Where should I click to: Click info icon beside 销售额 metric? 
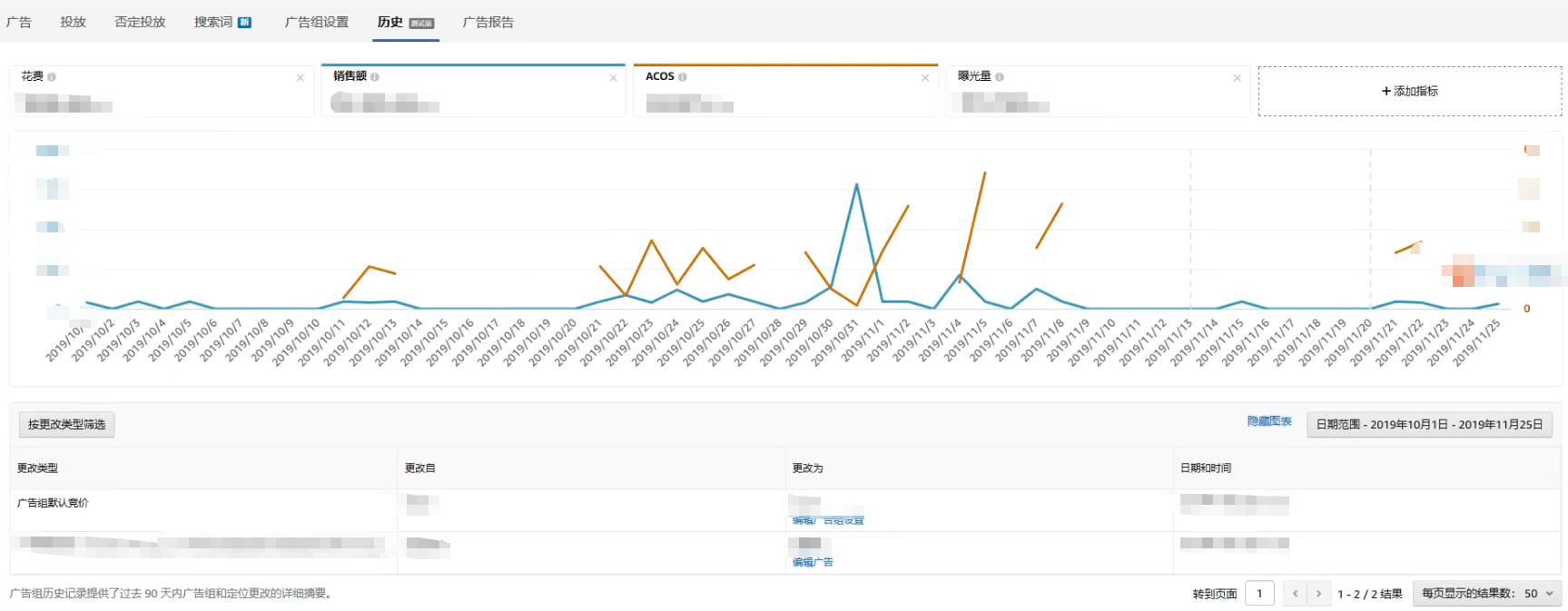point(375,77)
